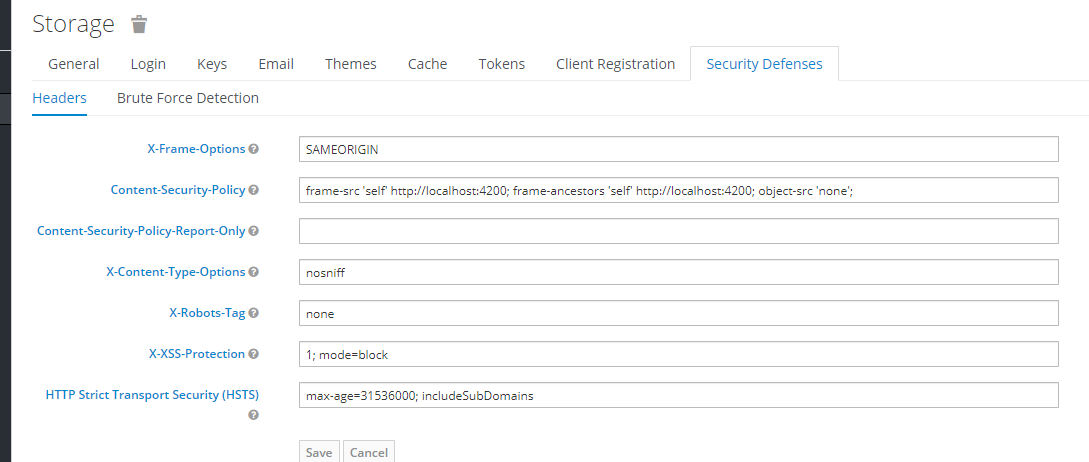
Task: Click the HSTS help icon
Action: [x=254, y=414]
